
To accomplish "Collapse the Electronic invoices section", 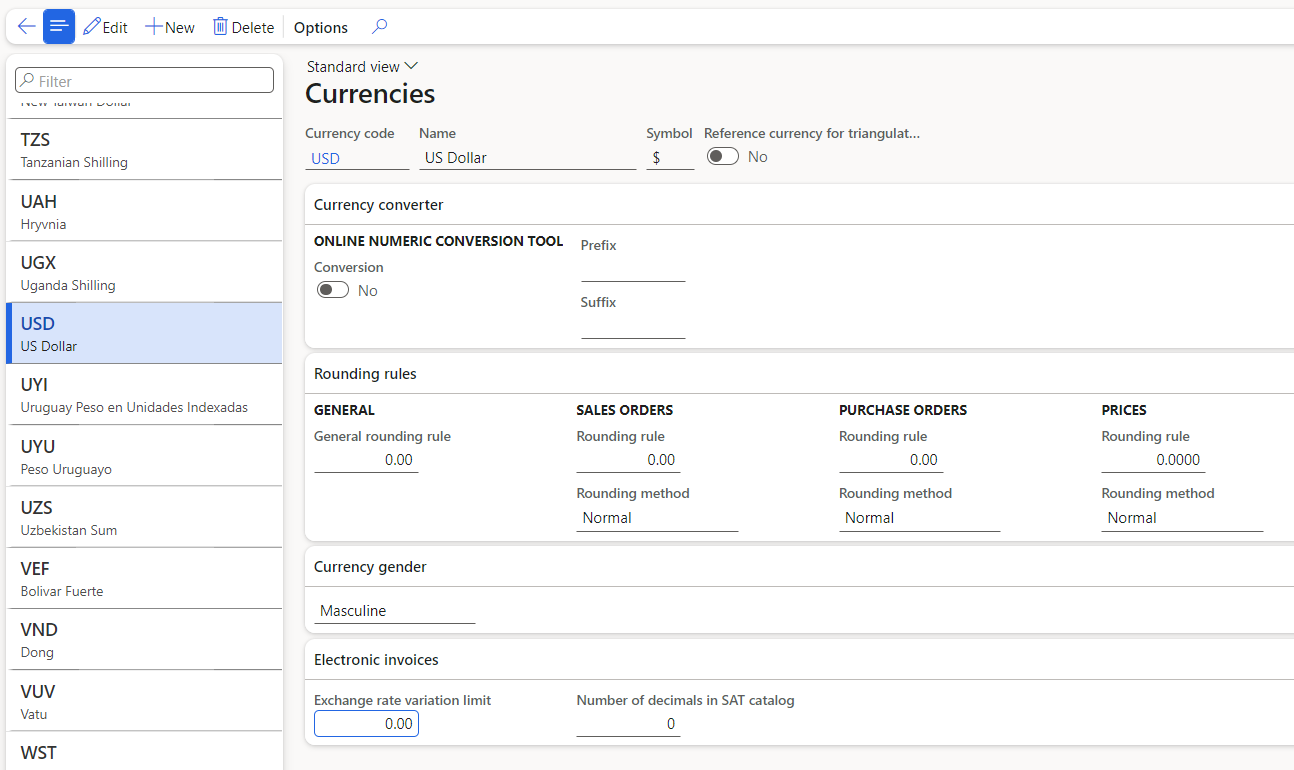I will pos(799,659).
